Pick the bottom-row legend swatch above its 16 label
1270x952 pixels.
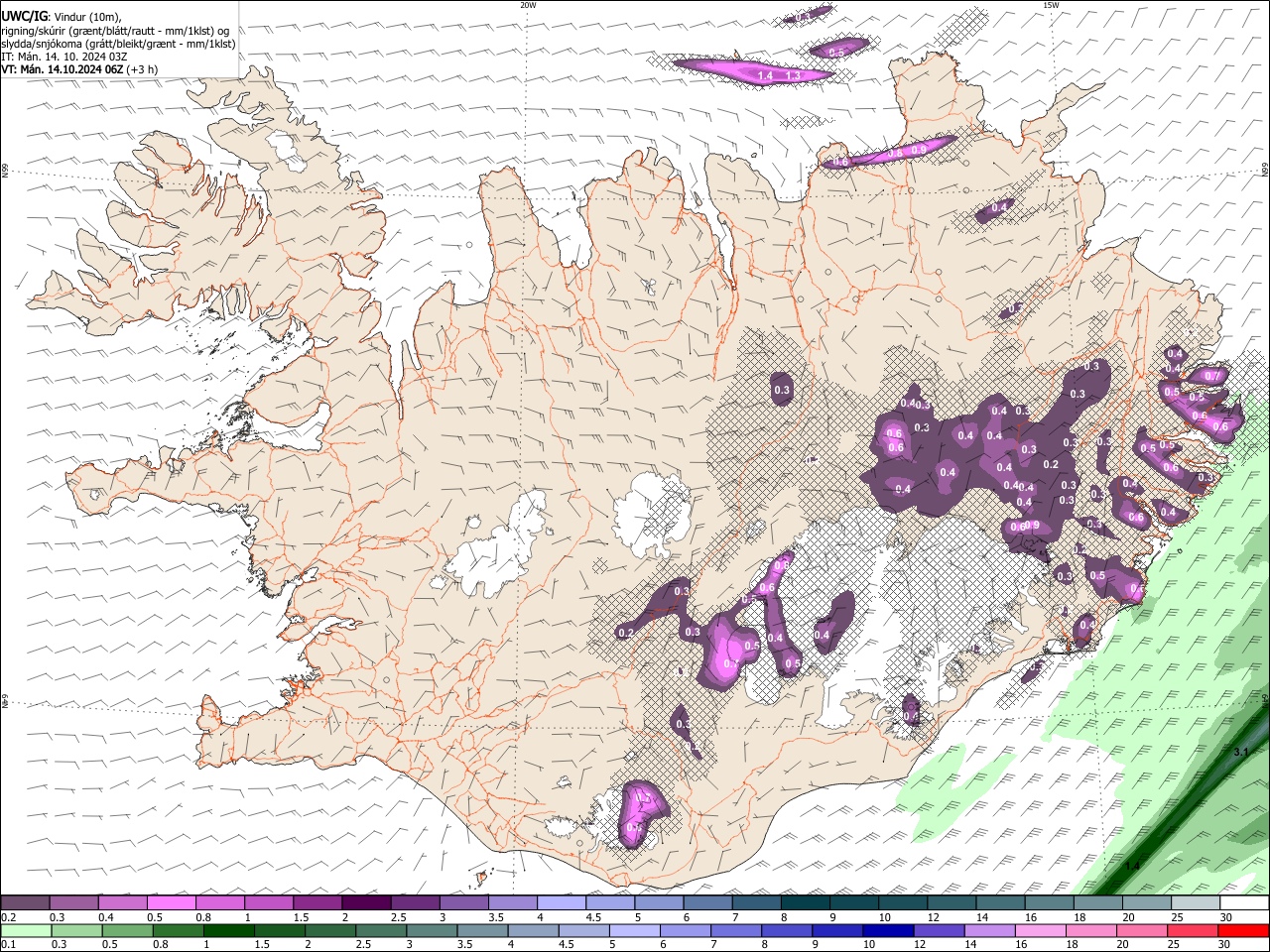pos(1041,930)
